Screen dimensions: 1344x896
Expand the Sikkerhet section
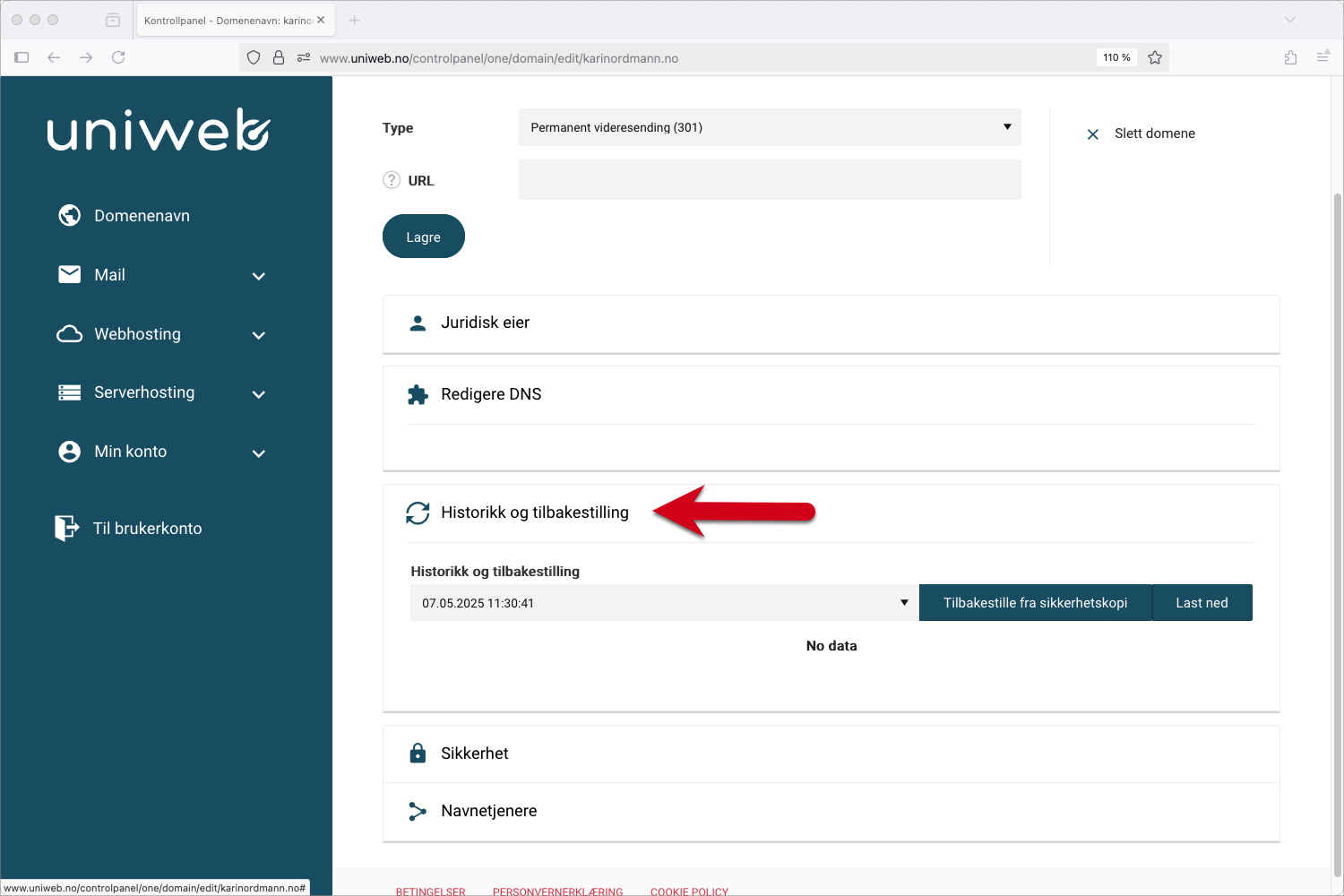point(831,754)
